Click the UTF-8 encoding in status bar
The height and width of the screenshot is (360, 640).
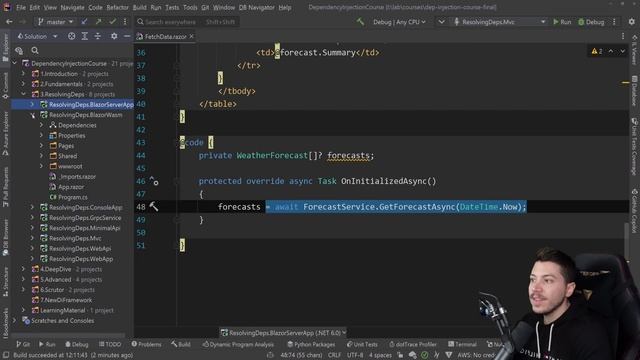click(x=355, y=355)
